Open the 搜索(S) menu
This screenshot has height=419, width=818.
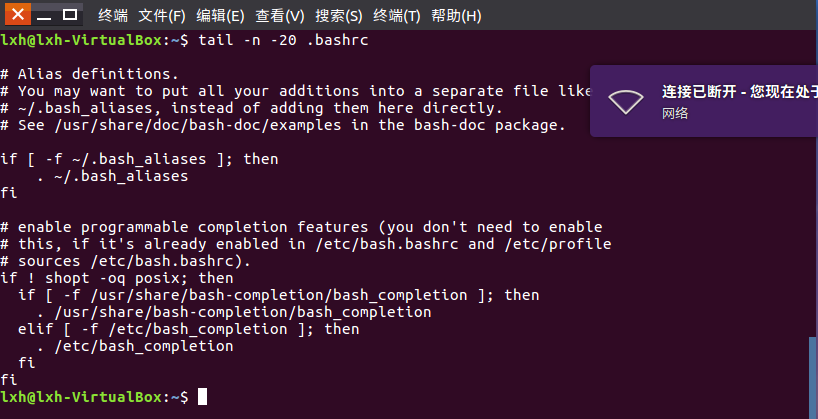339,16
